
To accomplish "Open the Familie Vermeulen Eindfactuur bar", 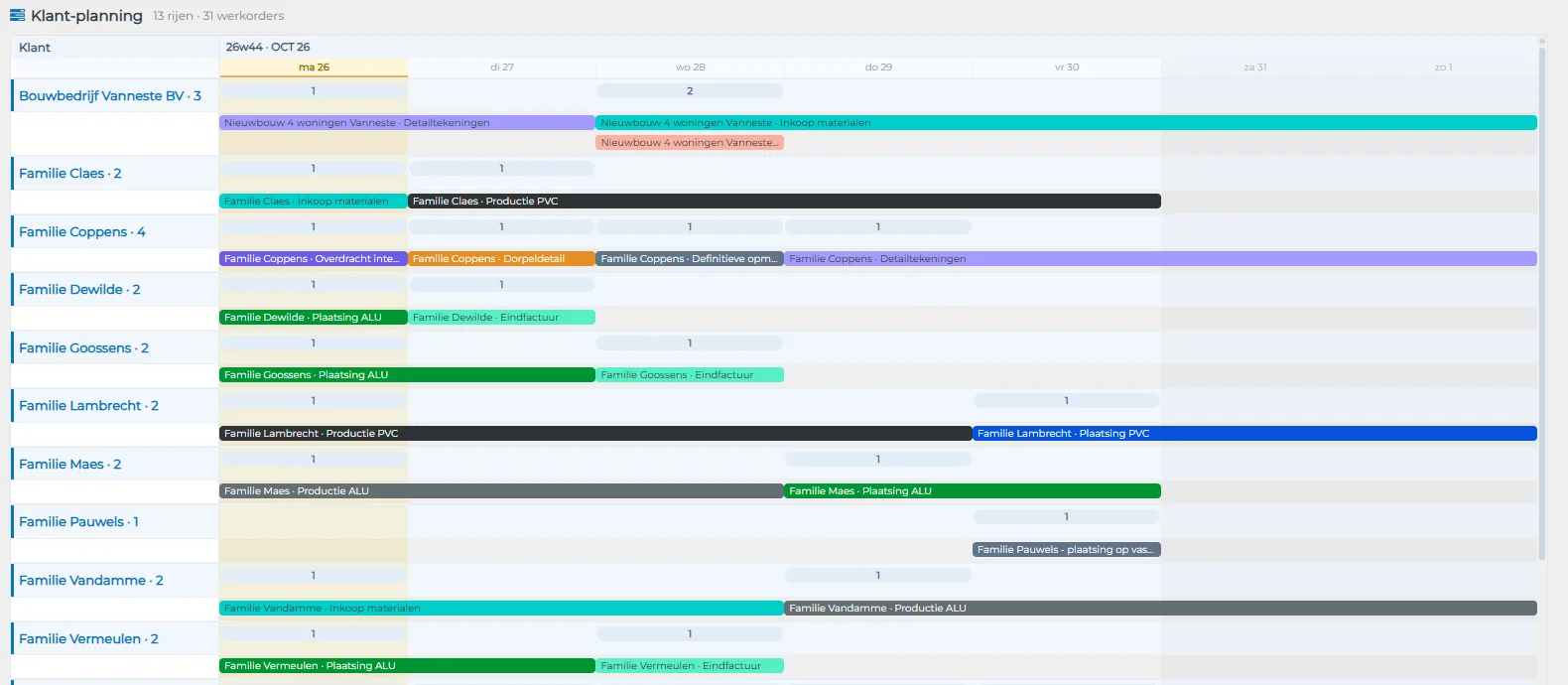I will [690, 666].
